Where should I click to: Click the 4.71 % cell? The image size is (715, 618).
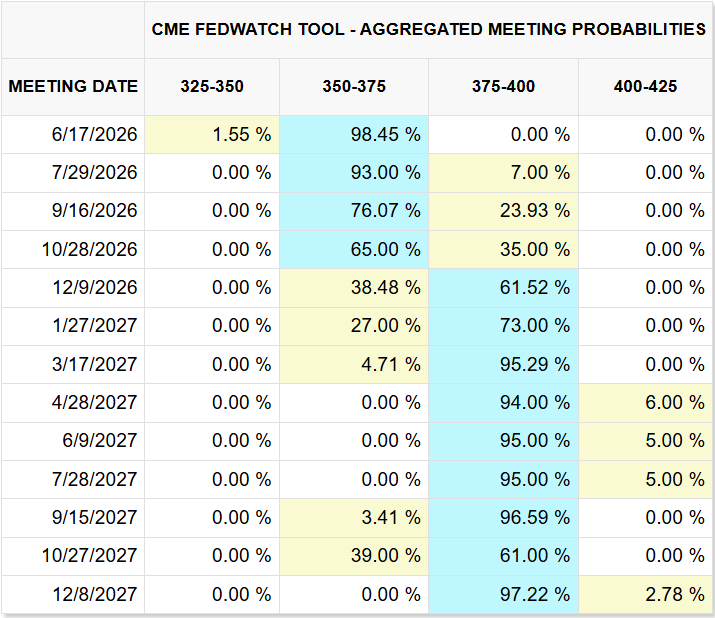tap(354, 364)
